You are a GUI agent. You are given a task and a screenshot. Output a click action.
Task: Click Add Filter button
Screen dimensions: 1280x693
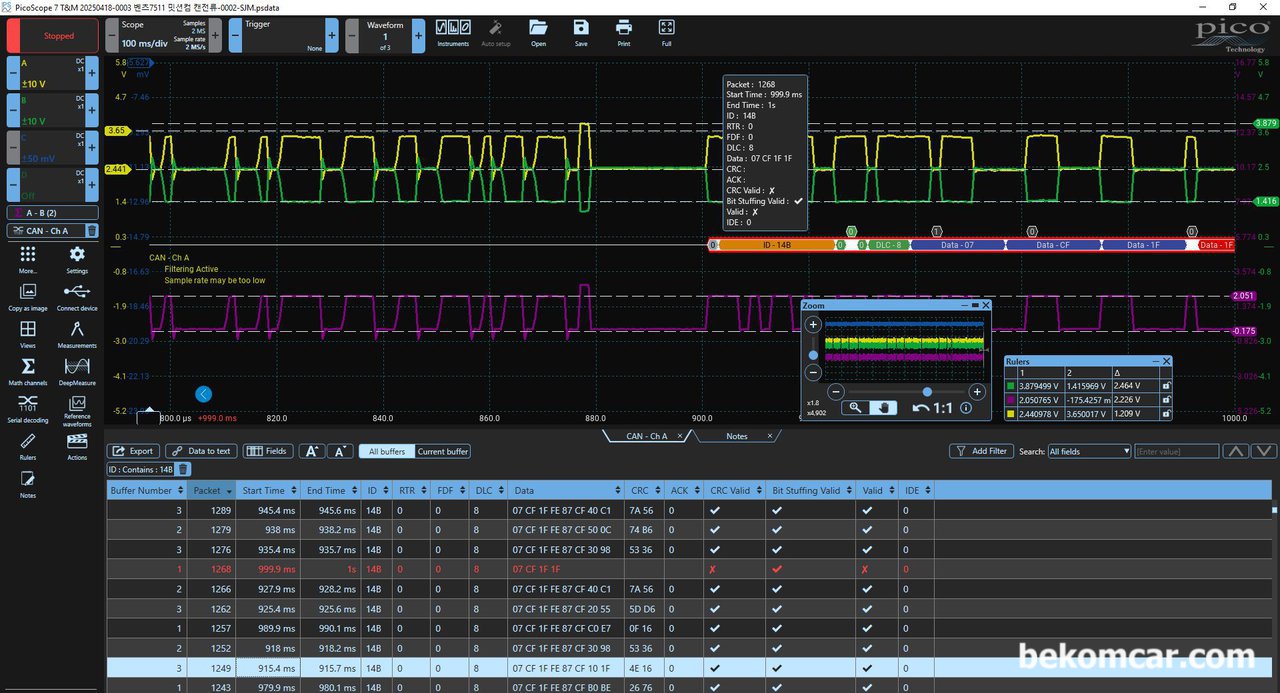pos(981,451)
